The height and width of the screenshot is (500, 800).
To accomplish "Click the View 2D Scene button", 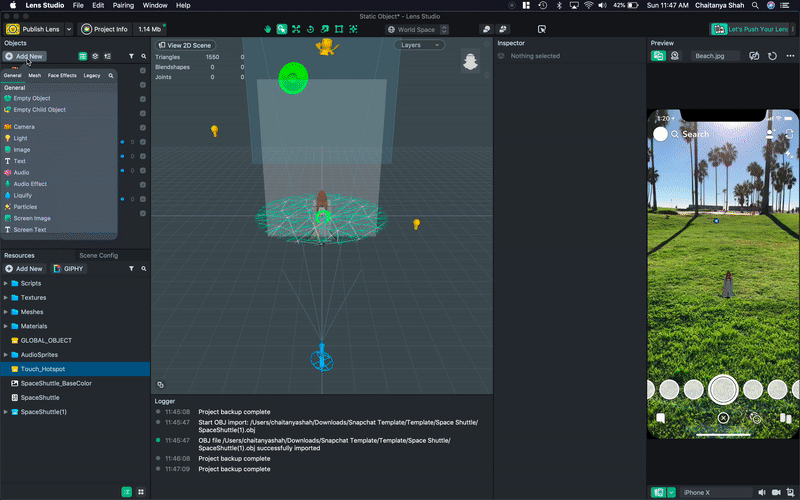I will (186, 45).
